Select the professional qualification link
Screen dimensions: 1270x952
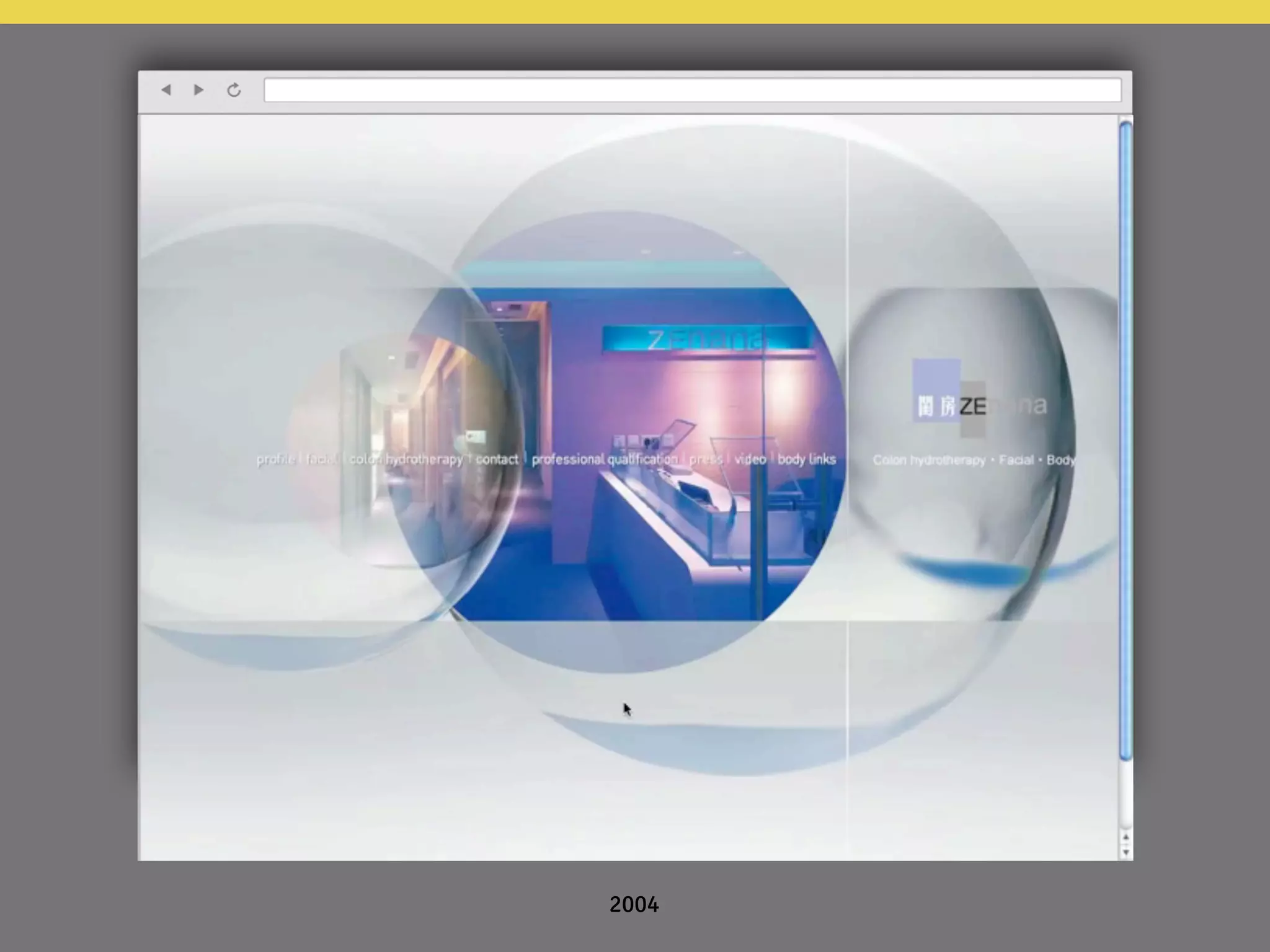pos(605,459)
